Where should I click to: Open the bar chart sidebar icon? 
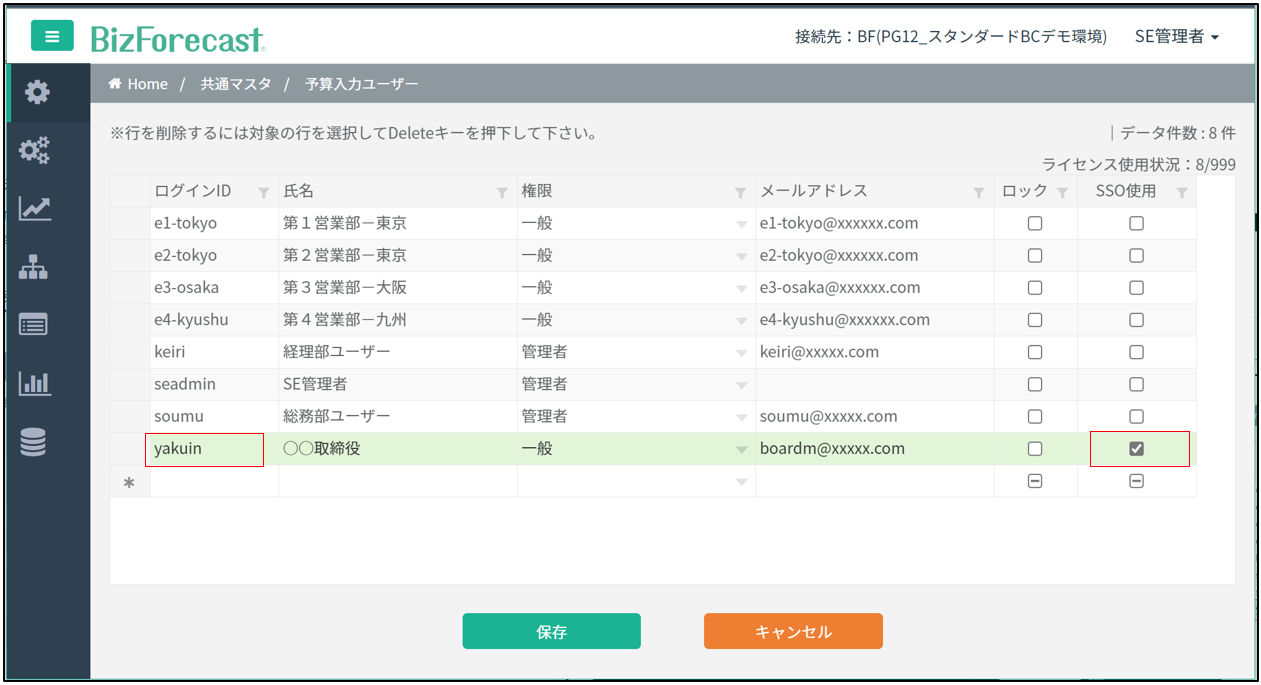pos(35,383)
